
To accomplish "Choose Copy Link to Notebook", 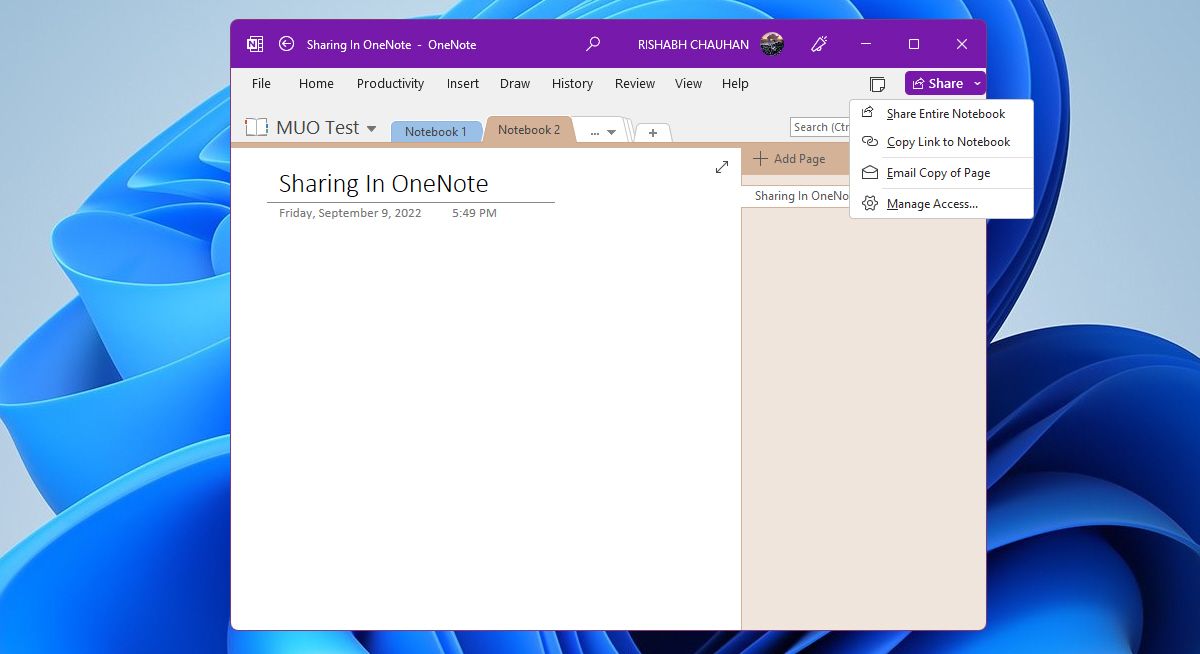I will pos(941,142).
